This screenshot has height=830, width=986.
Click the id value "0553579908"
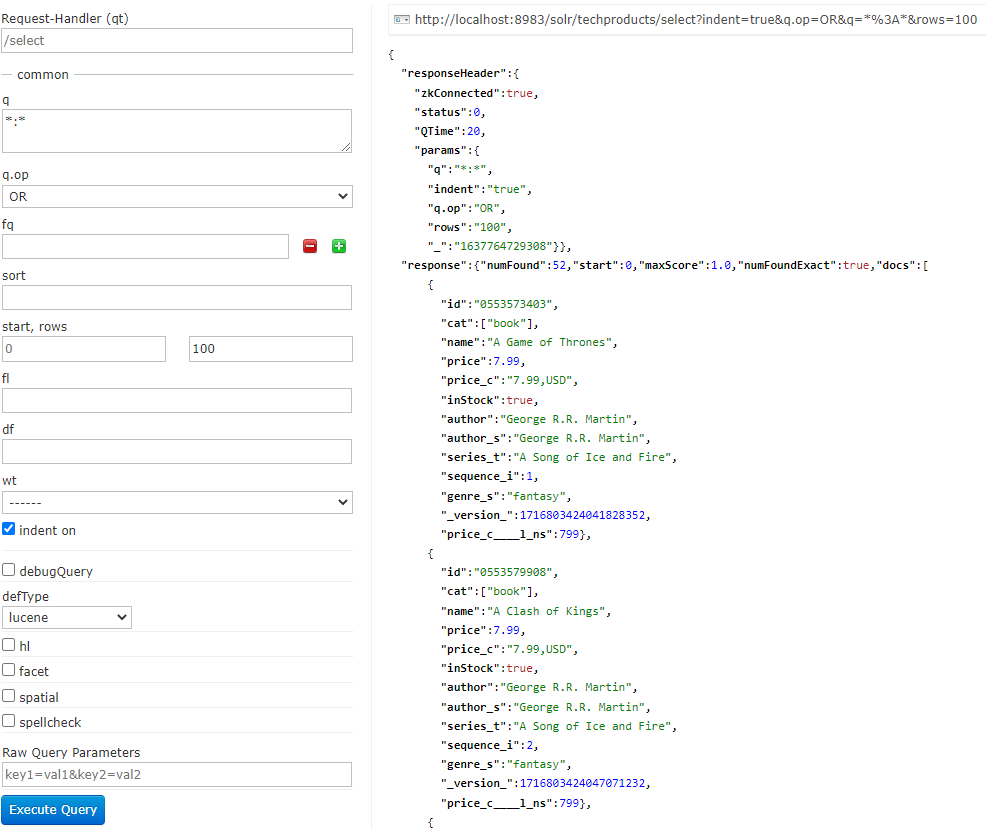[512, 572]
